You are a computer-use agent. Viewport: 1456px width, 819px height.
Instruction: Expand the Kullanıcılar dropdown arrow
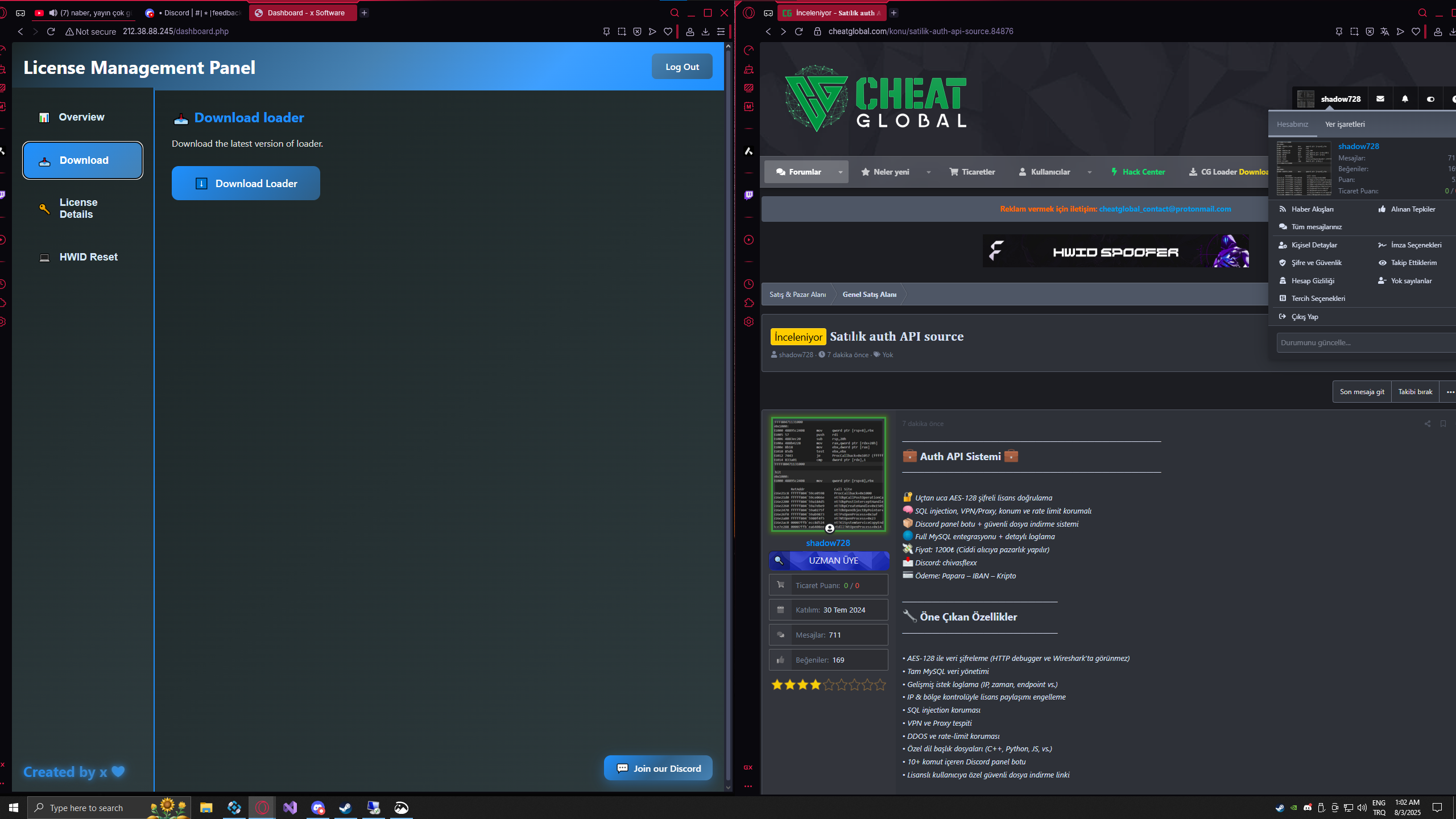(x=1089, y=172)
